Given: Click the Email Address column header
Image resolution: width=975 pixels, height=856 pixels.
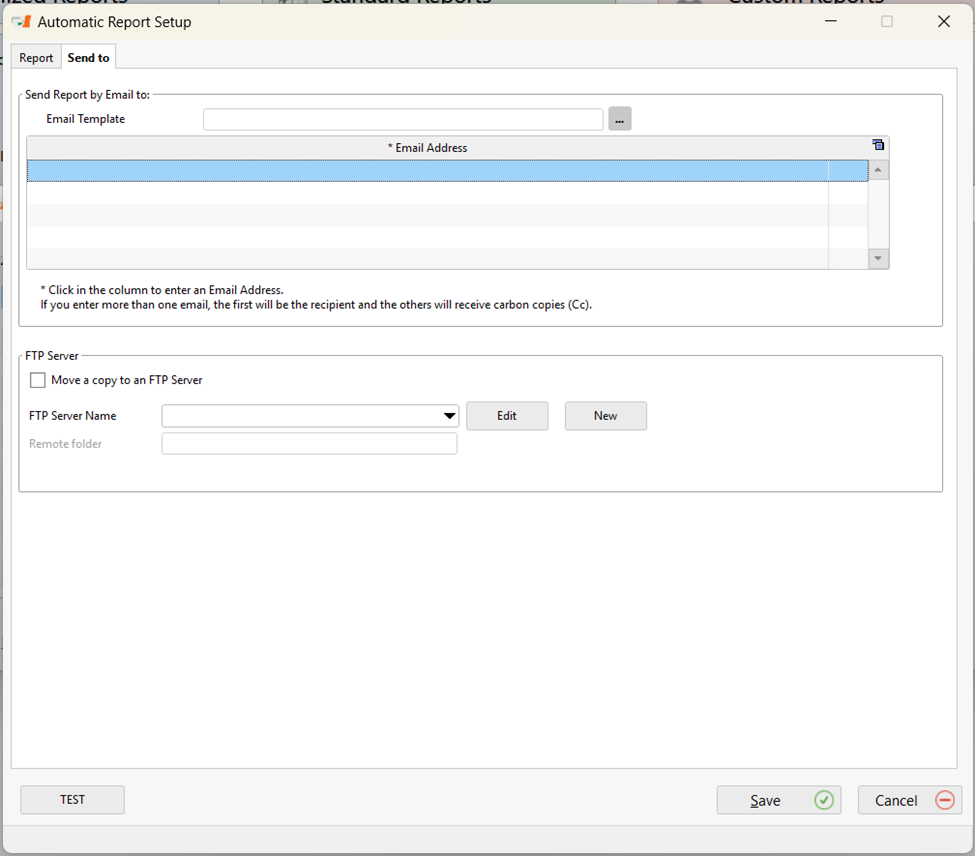Looking at the screenshot, I should click(427, 148).
